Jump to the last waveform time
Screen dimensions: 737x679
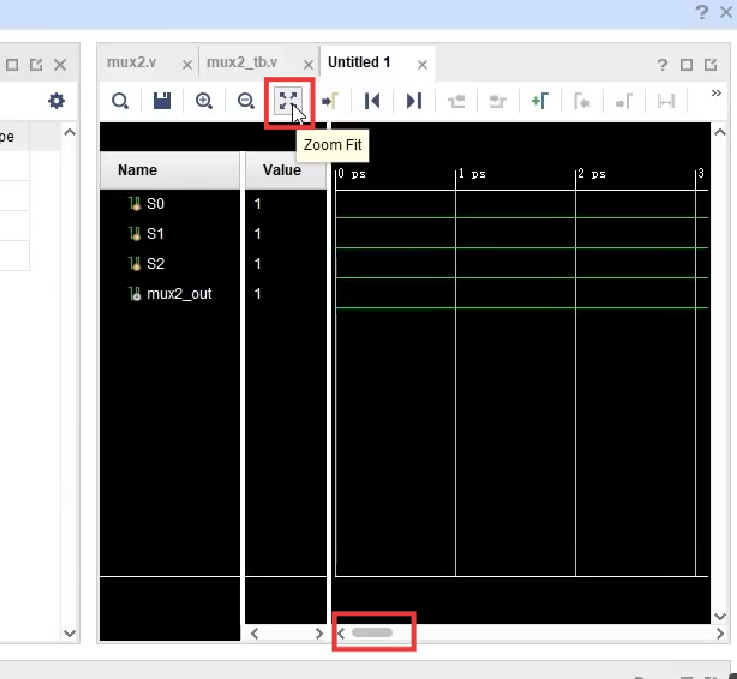[414, 101]
